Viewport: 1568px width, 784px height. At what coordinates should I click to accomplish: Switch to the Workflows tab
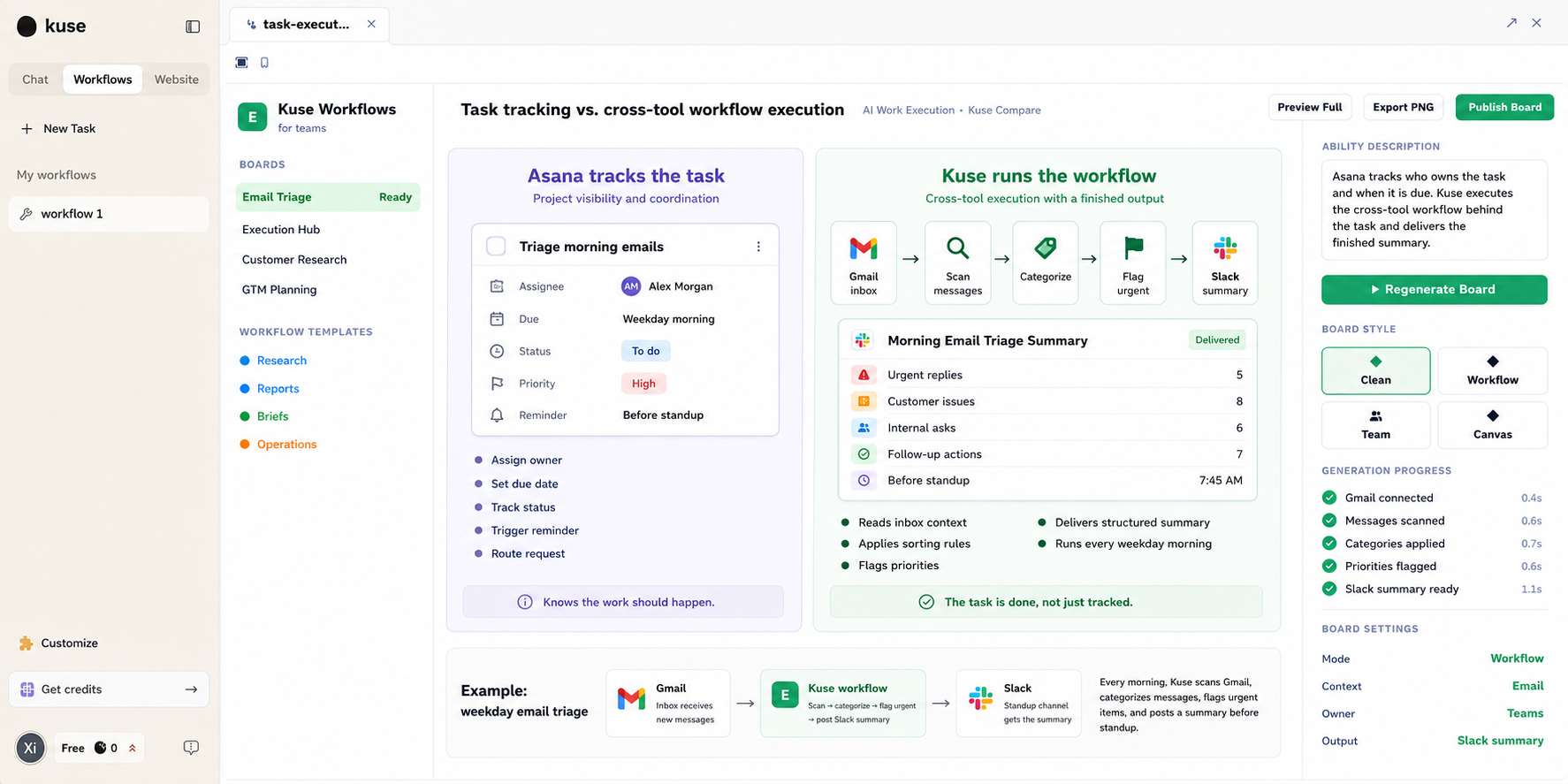click(x=103, y=80)
